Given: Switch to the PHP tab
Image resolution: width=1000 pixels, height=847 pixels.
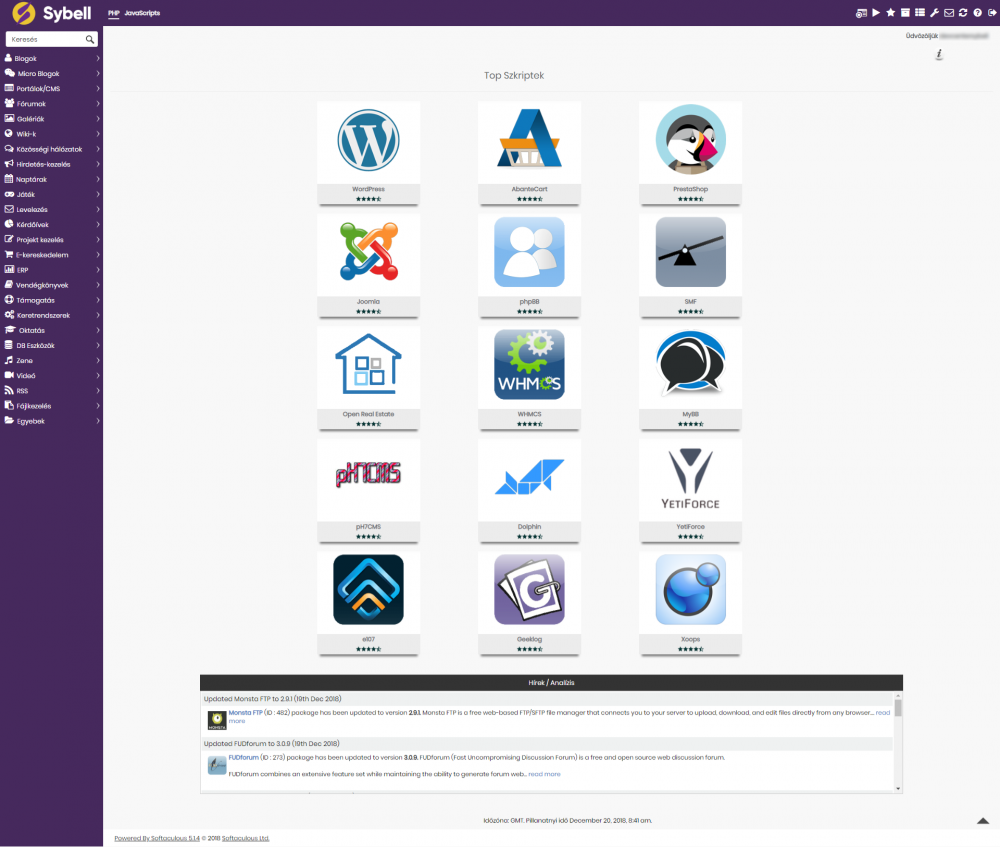Looking at the screenshot, I should click(114, 13).
